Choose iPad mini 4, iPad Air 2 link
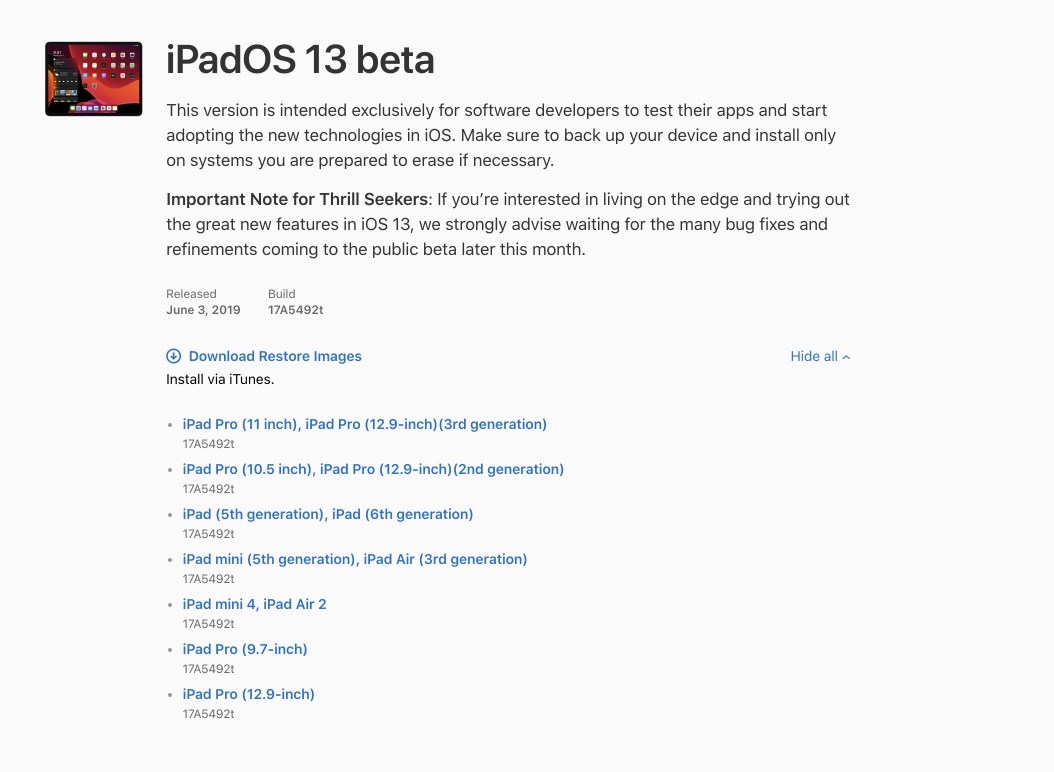The width and height of the screenshot is (1054, 772). click(x=254, y=604)
